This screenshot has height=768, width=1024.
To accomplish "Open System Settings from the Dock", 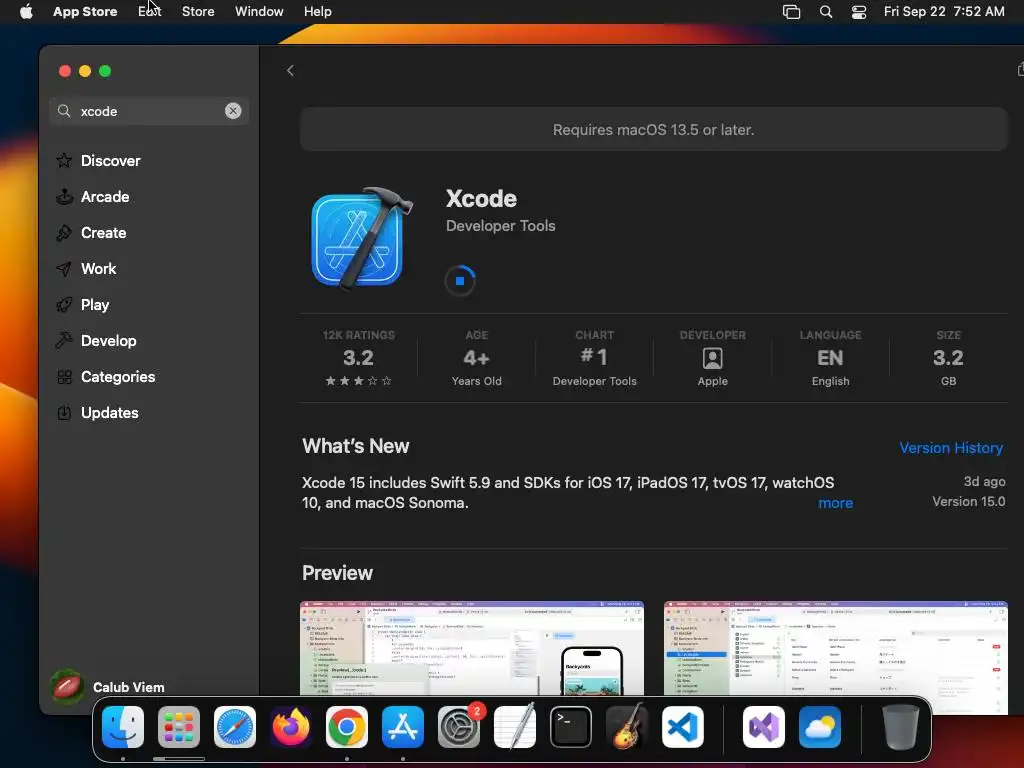I will [x=459, y=727].
